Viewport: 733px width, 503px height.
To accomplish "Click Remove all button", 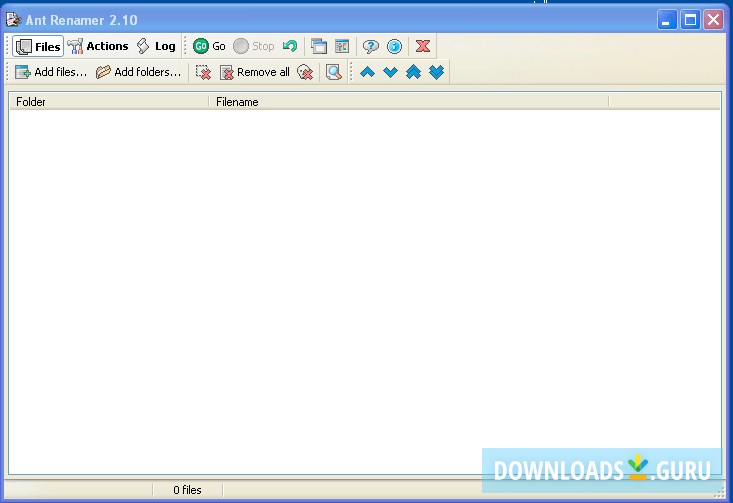I will [x=255, y=72].
